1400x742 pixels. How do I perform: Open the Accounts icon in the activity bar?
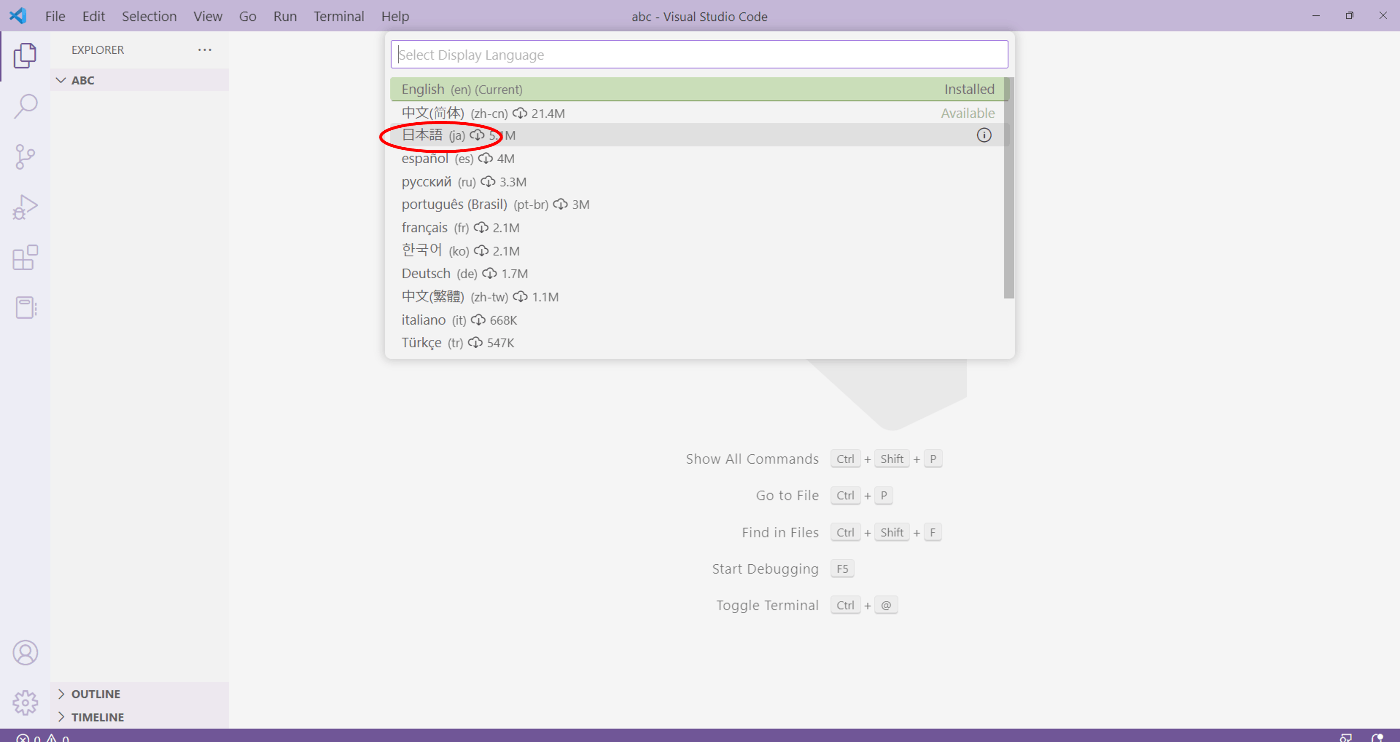click(25, 653)
